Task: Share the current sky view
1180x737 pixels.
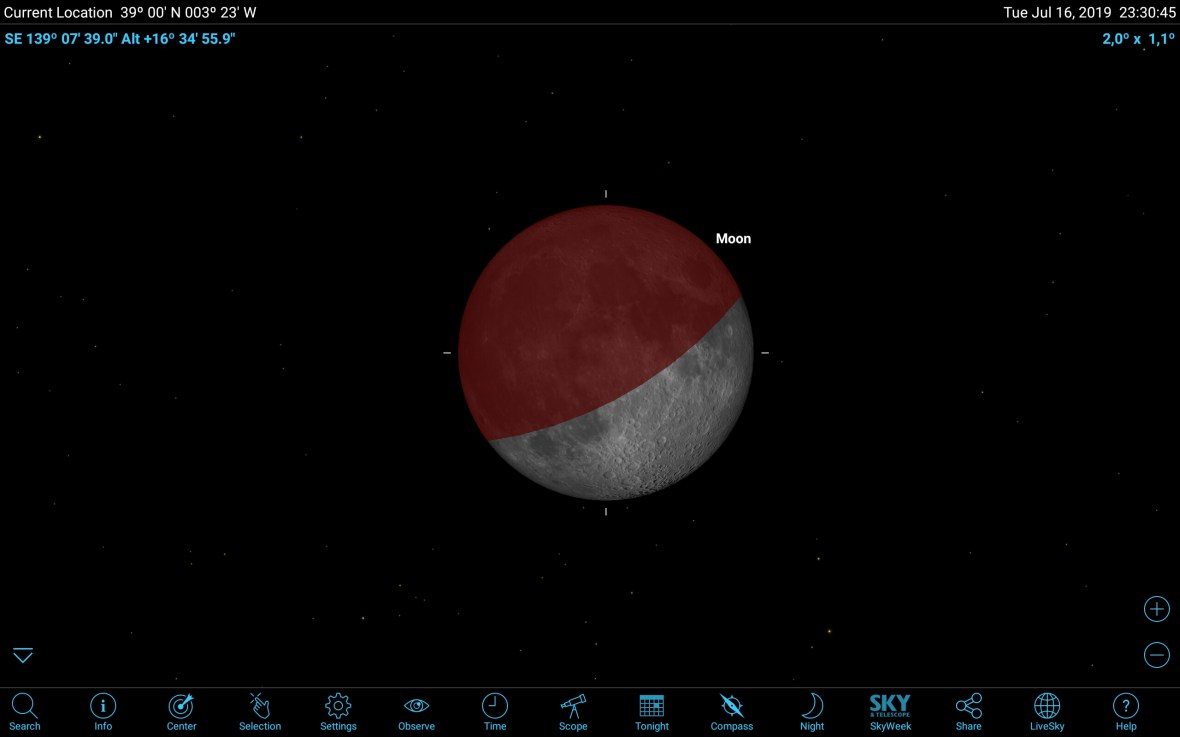Action: tap(968, 711)
